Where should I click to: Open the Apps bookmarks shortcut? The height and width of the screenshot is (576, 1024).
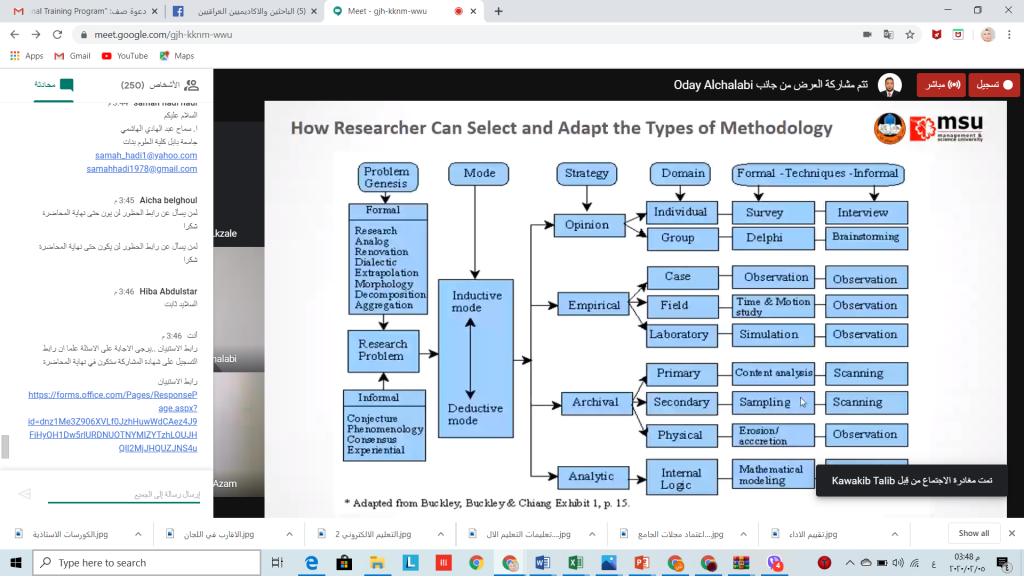click(27, 56)
